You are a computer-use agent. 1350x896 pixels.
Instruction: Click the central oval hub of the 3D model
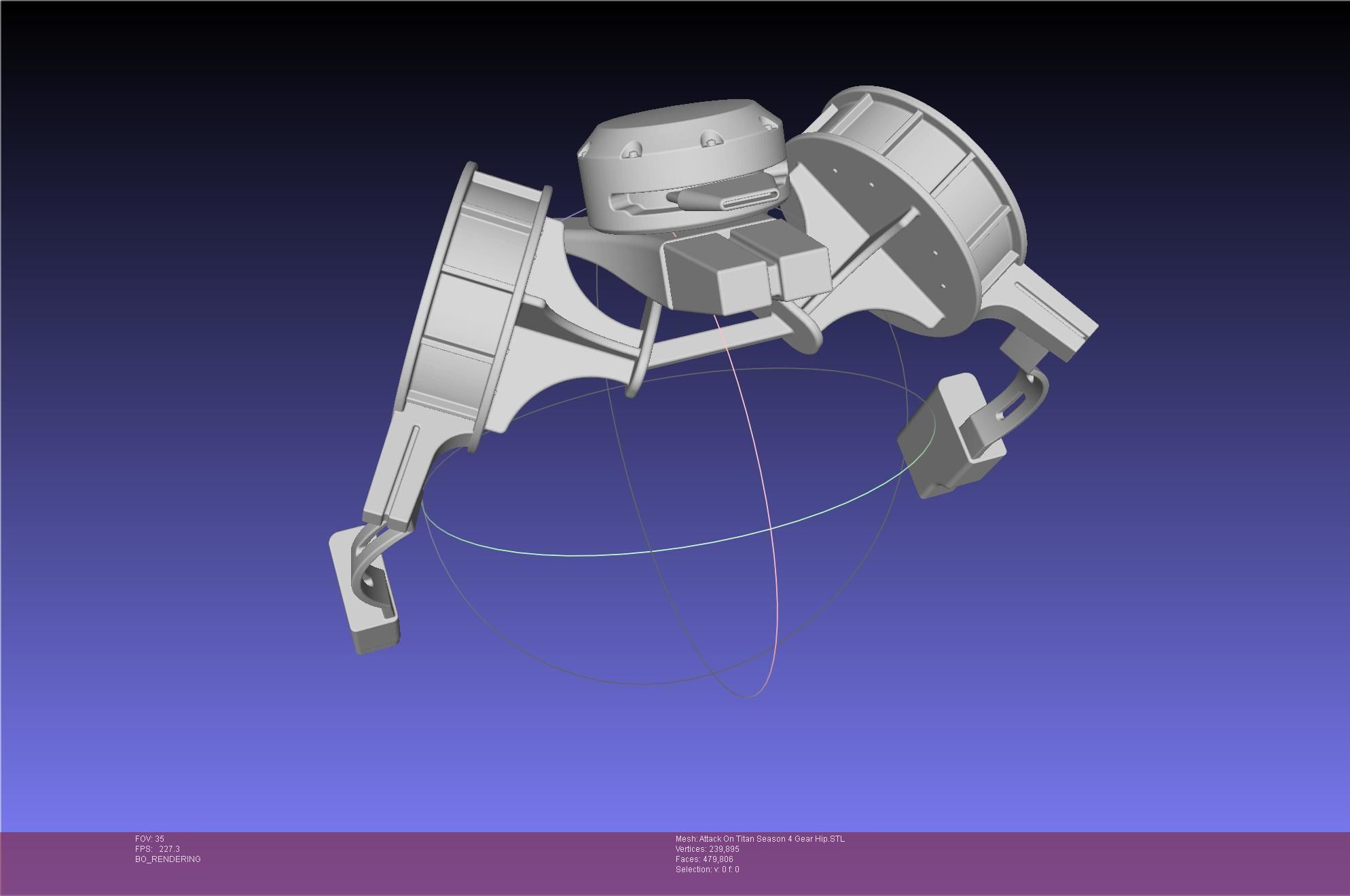682,166
